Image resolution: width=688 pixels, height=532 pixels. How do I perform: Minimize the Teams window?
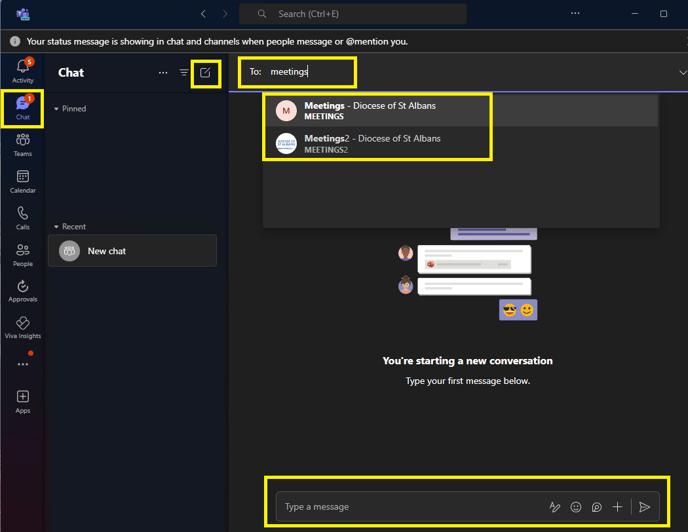coord(634,14)
